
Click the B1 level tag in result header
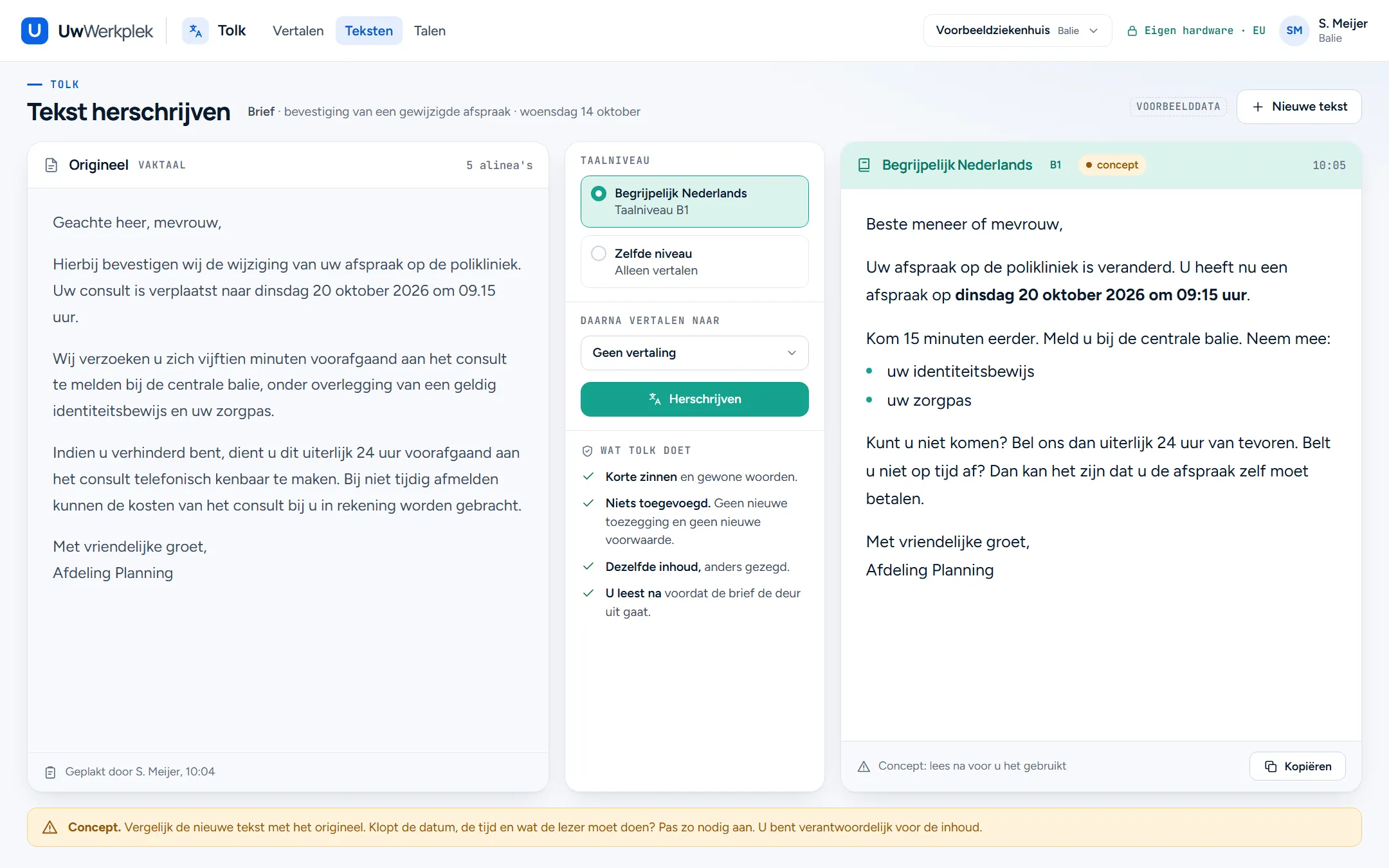point(1055,165)
